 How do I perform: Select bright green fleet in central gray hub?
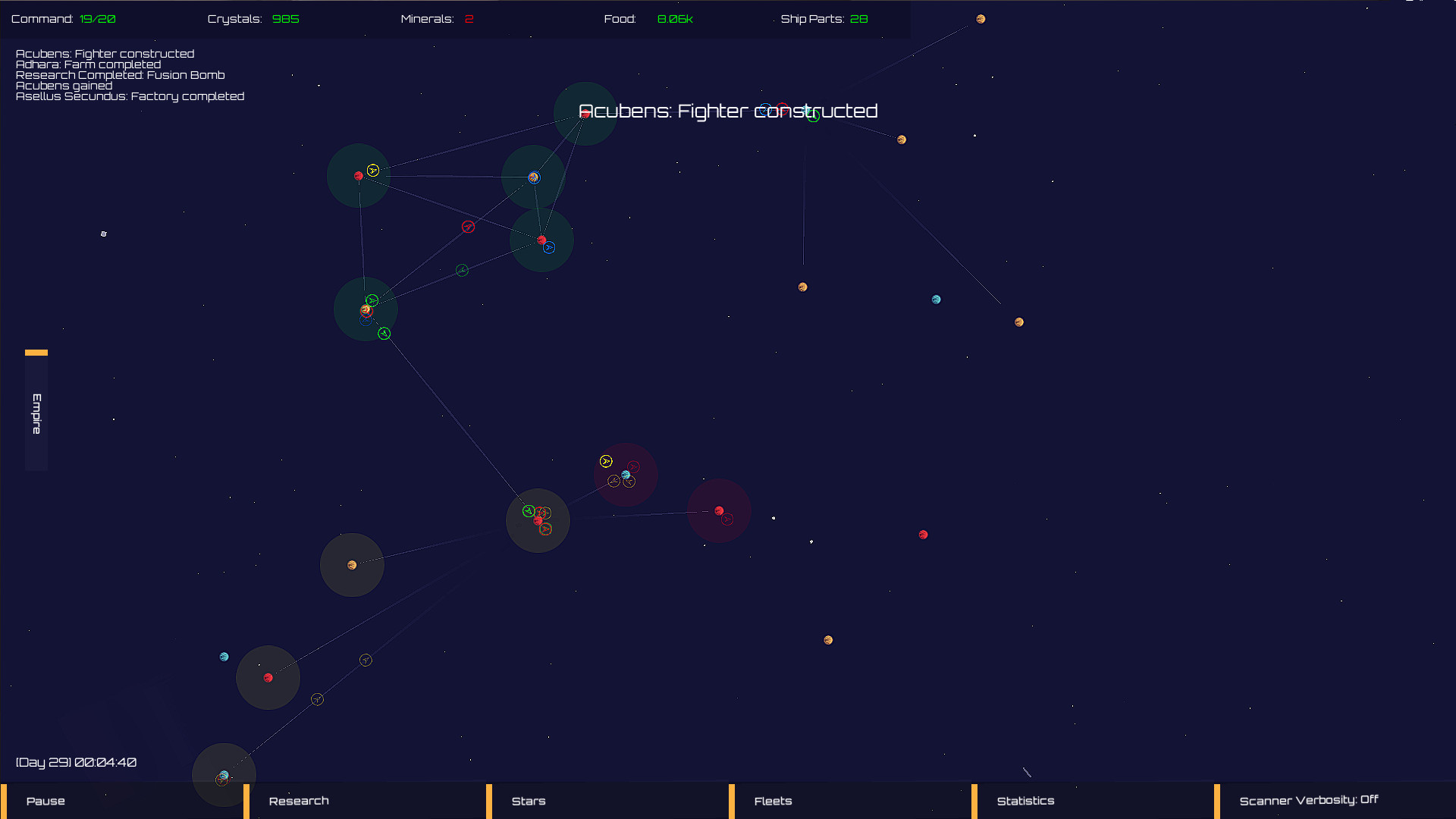pos(529,511)
